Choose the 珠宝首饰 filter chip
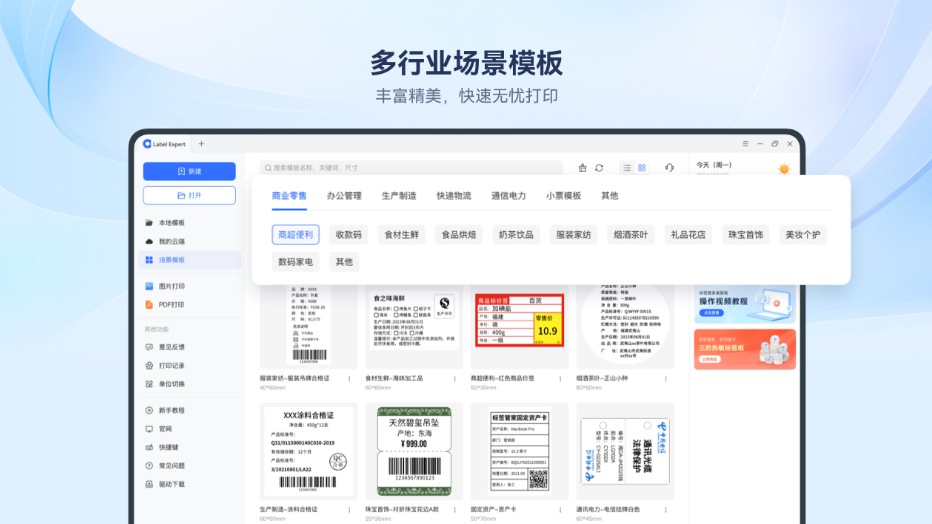Image resolution: width=932 pixels, height=524 pixels. 745,235
